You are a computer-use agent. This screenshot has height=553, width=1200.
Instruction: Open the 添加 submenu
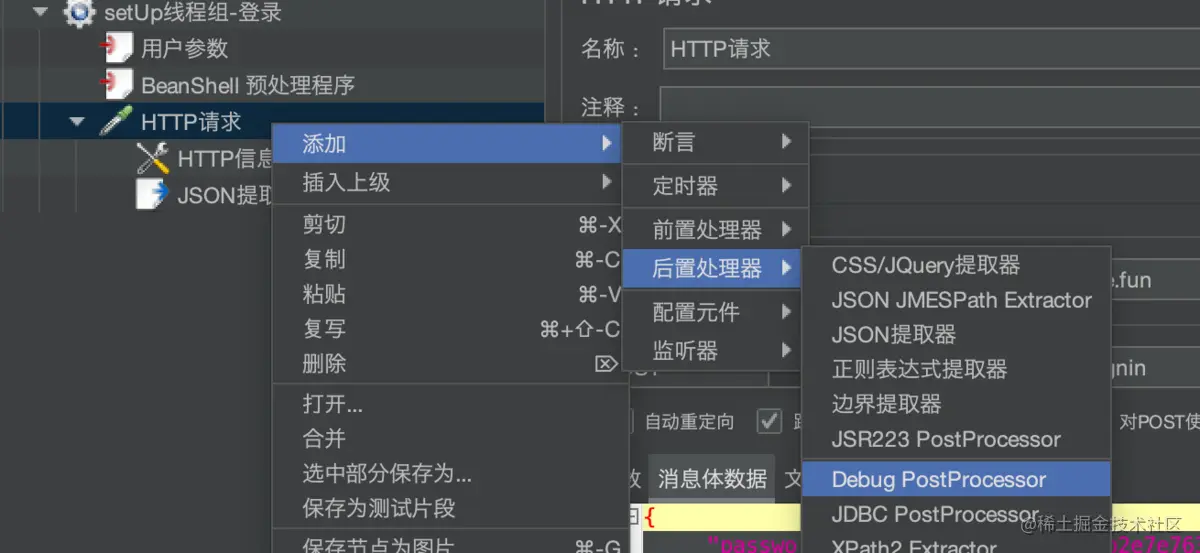[x=448, y=144]
